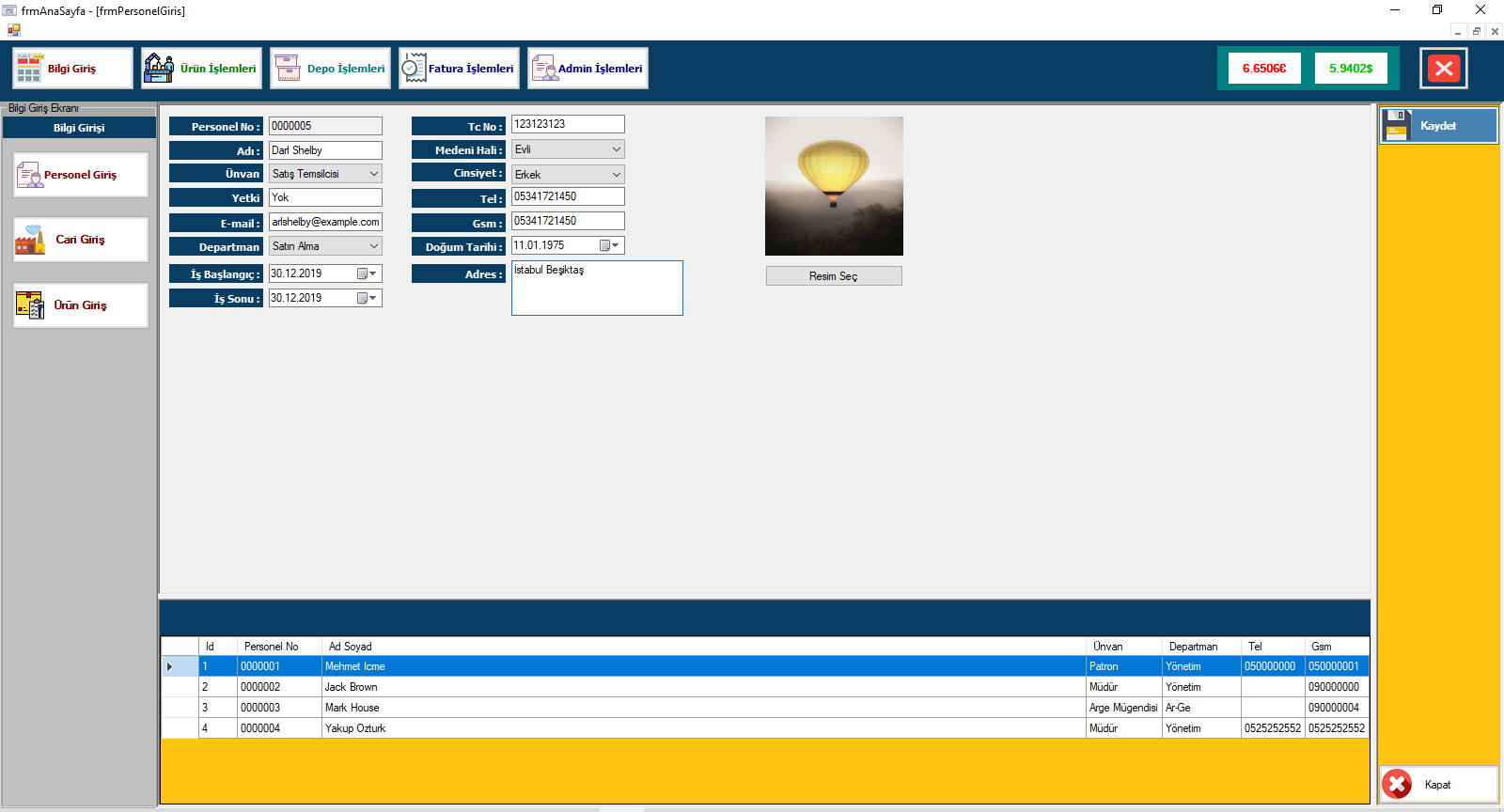Click the Adres text area
Image resolution: width=1504 pixels, height=812 pixels.
(x=597, y=288)
